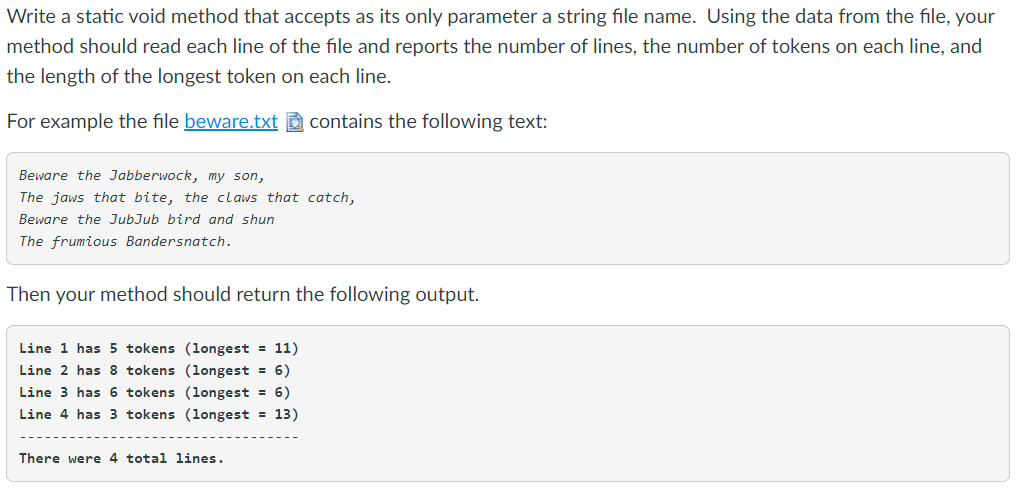
Task: Click the 'Then your method should return' sentence
Action: 243,294
